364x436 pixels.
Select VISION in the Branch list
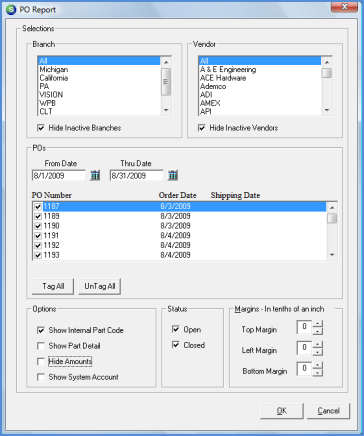99,95
